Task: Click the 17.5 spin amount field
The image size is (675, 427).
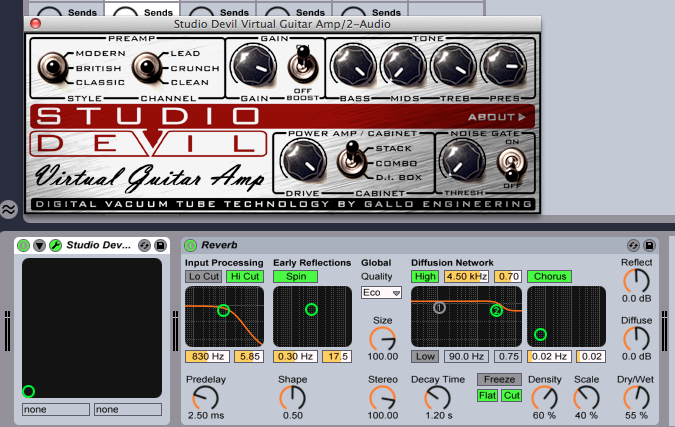Action: (x=337, y=356)
